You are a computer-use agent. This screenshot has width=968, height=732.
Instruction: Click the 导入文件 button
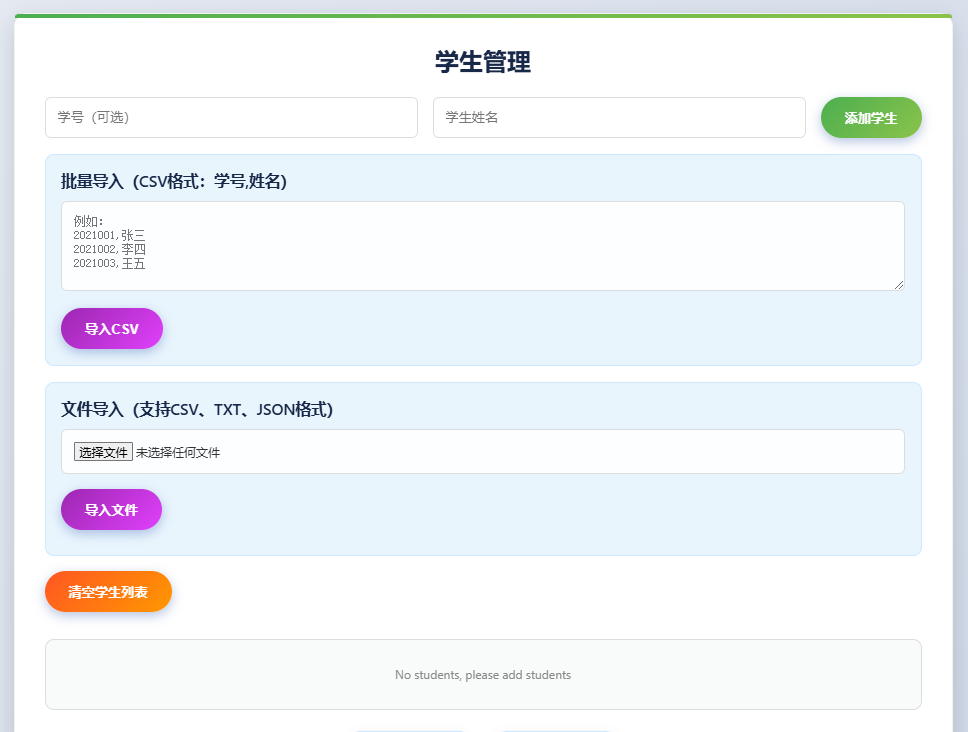point(111,509)
